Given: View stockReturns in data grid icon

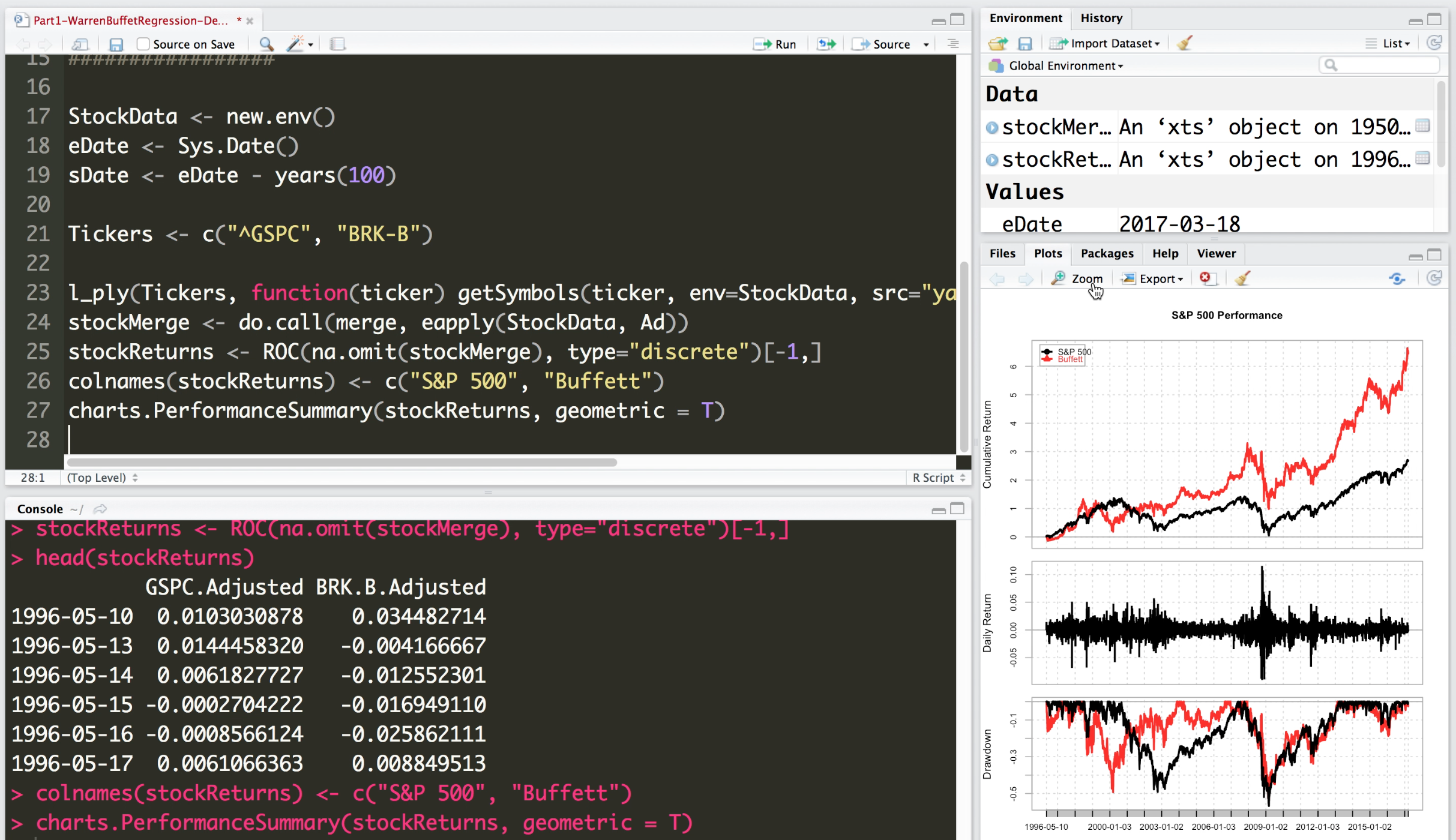Looking at the screenshot, I should (x=1422, y=158).
